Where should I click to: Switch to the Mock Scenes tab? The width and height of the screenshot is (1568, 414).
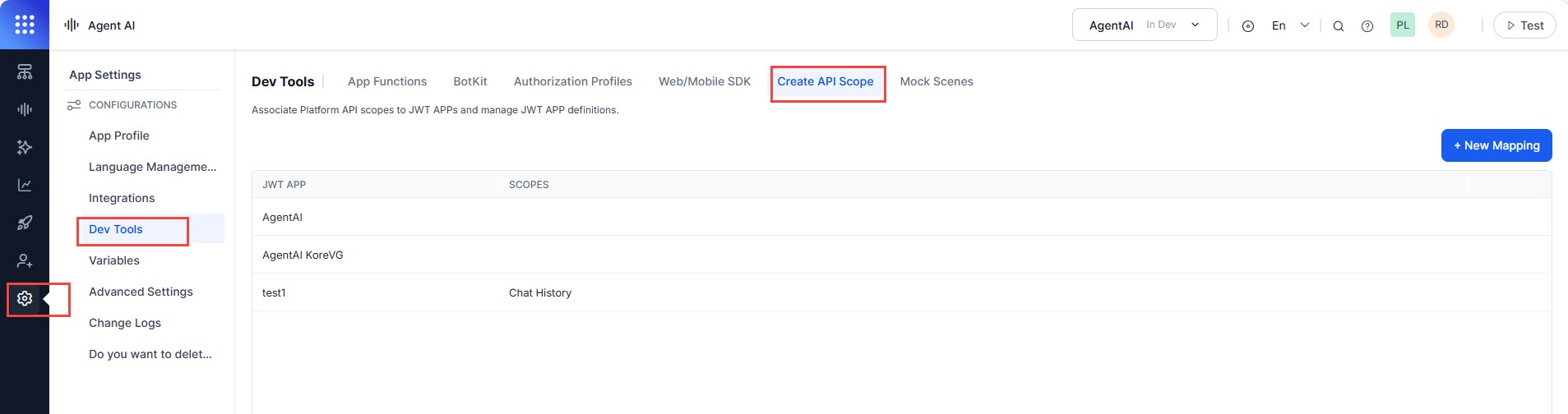(936, 81)
